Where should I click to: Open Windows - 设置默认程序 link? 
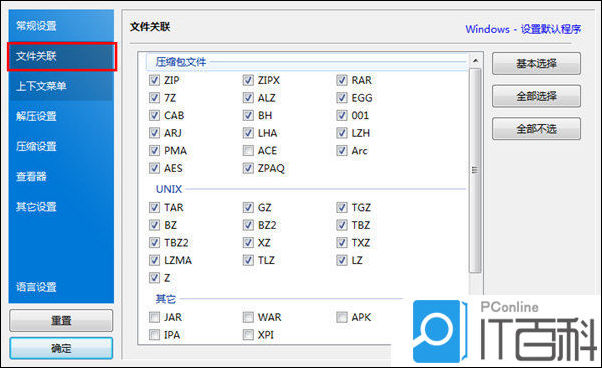523,29
